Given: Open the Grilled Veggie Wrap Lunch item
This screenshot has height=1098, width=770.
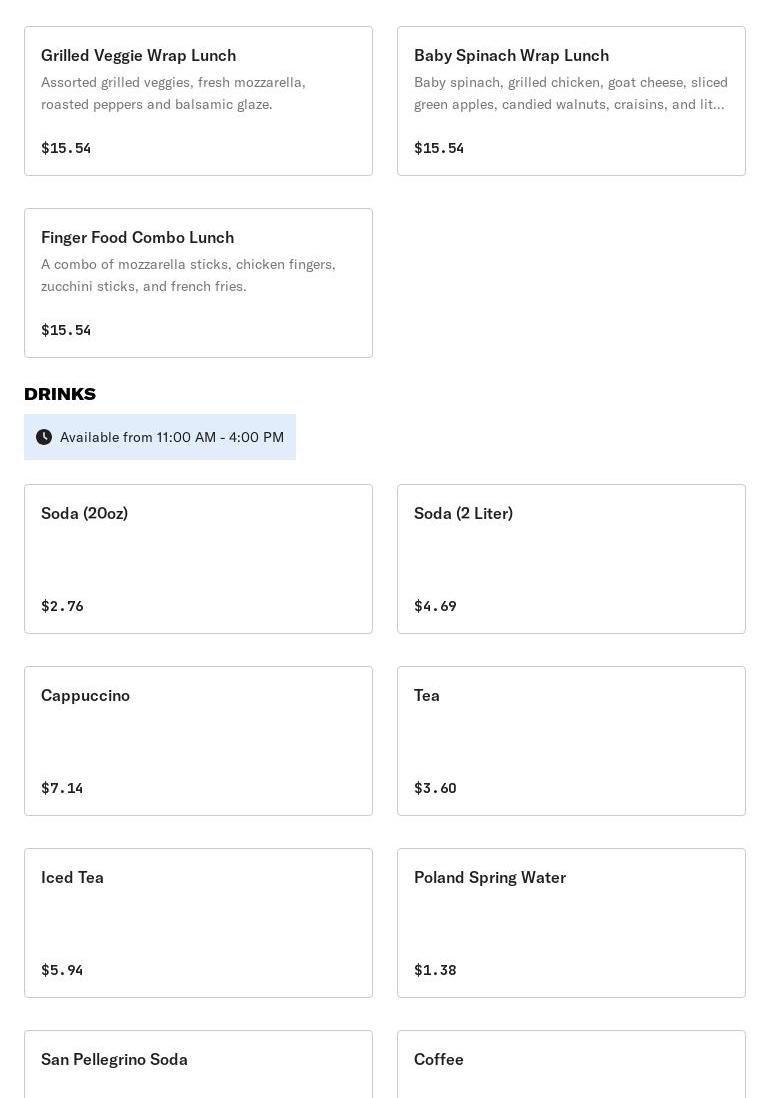Looking at the screenshot, I should point(198,101).
